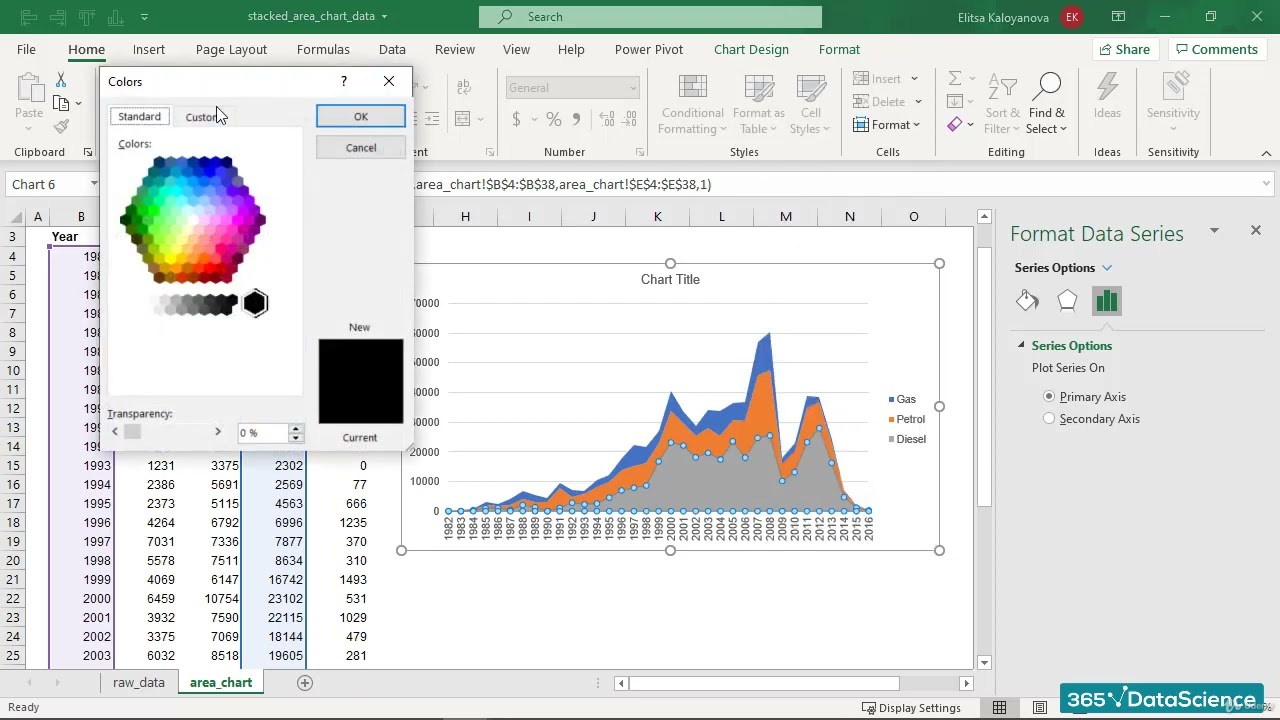
Task: Switch to Page Layout view in status bar
Action: click(x=1040, y=708)
